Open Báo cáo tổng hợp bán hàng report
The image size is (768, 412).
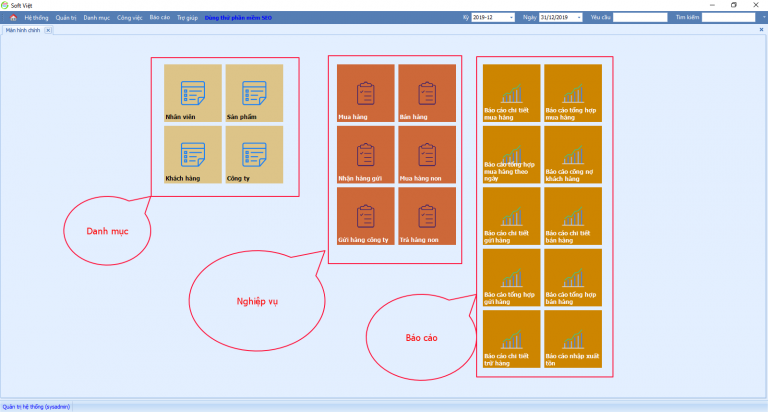pos(573,278)
